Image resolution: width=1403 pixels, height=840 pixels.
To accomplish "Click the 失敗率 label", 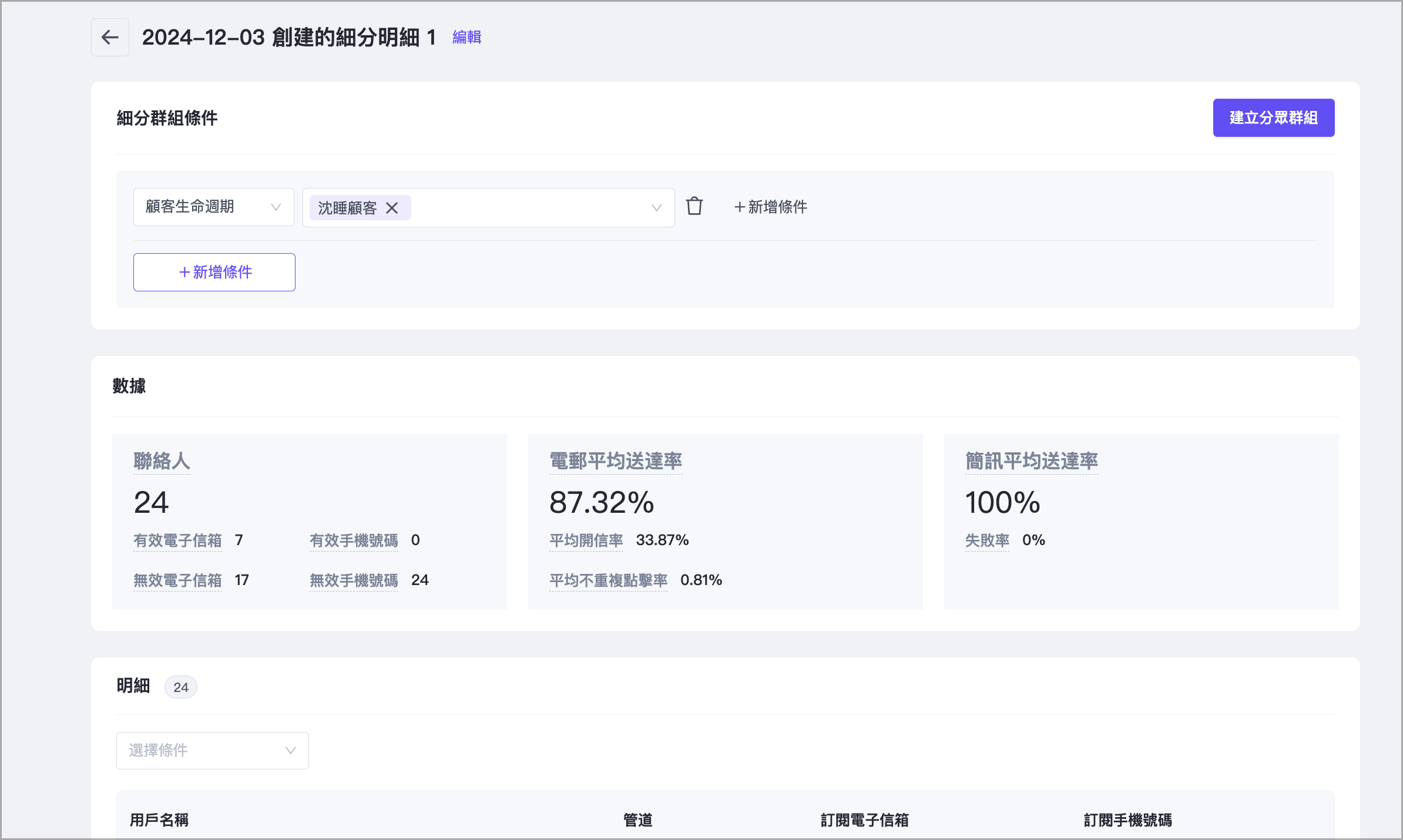I will (987, 540).
